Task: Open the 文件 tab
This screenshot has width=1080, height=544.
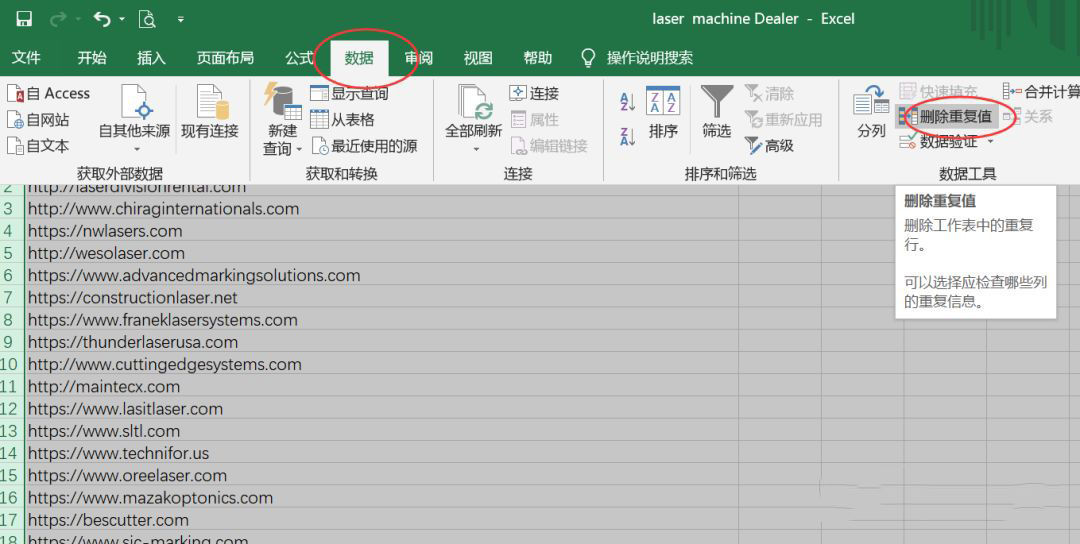Action: coord(26,58)
